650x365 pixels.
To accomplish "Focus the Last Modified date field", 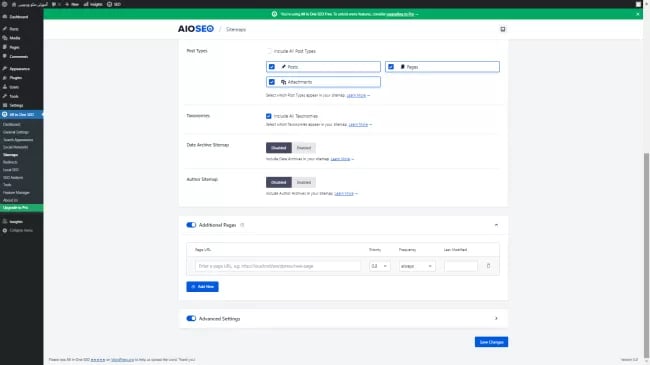I will [461, 266].
